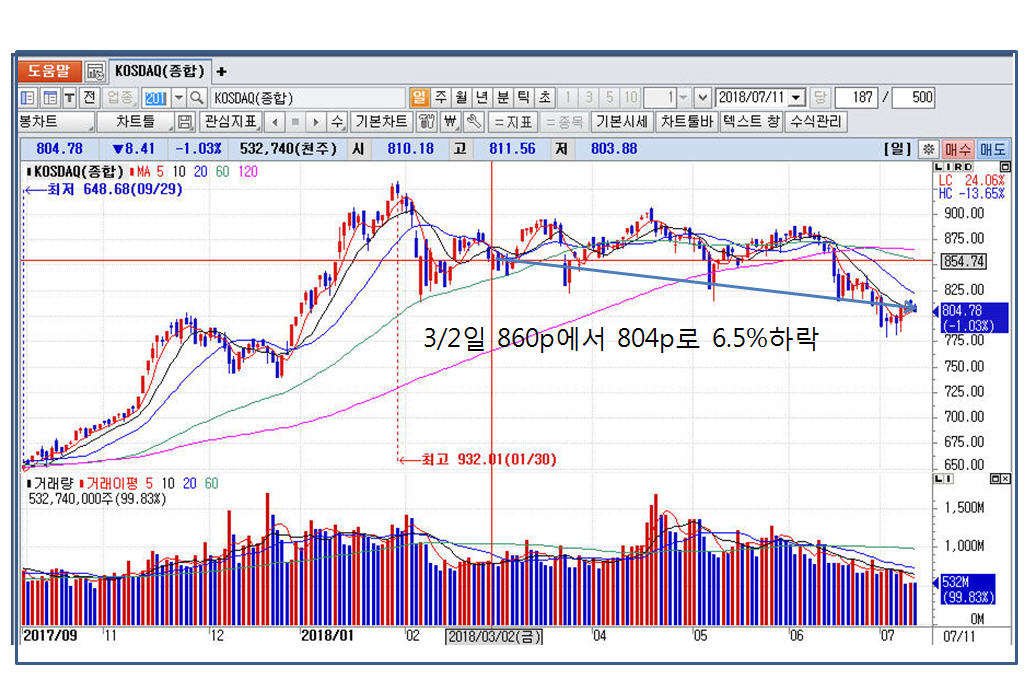Screen dimensions: 1026x692
Task: Add a new tab with plus icon
Action: click(x=222, y=72)
